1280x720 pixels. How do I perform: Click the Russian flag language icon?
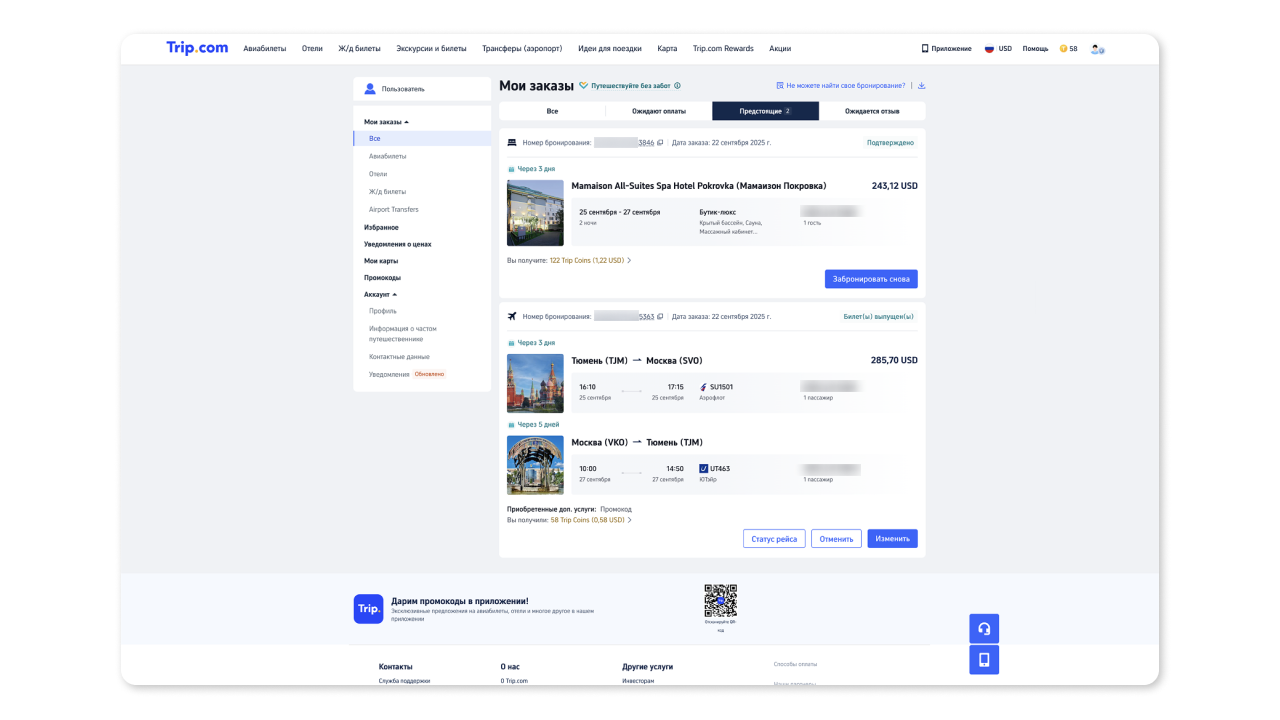[x=989, y=48]
